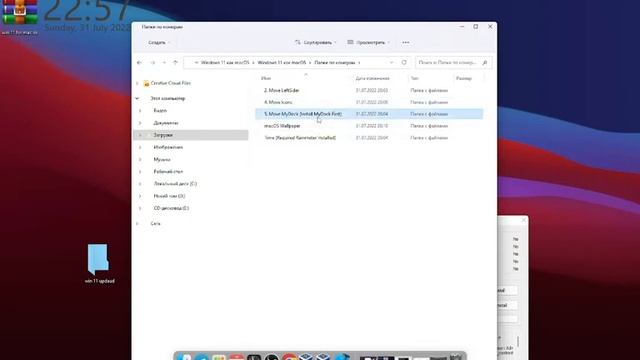
Task: Sort by the Тип column header
Action: (414, 78)
